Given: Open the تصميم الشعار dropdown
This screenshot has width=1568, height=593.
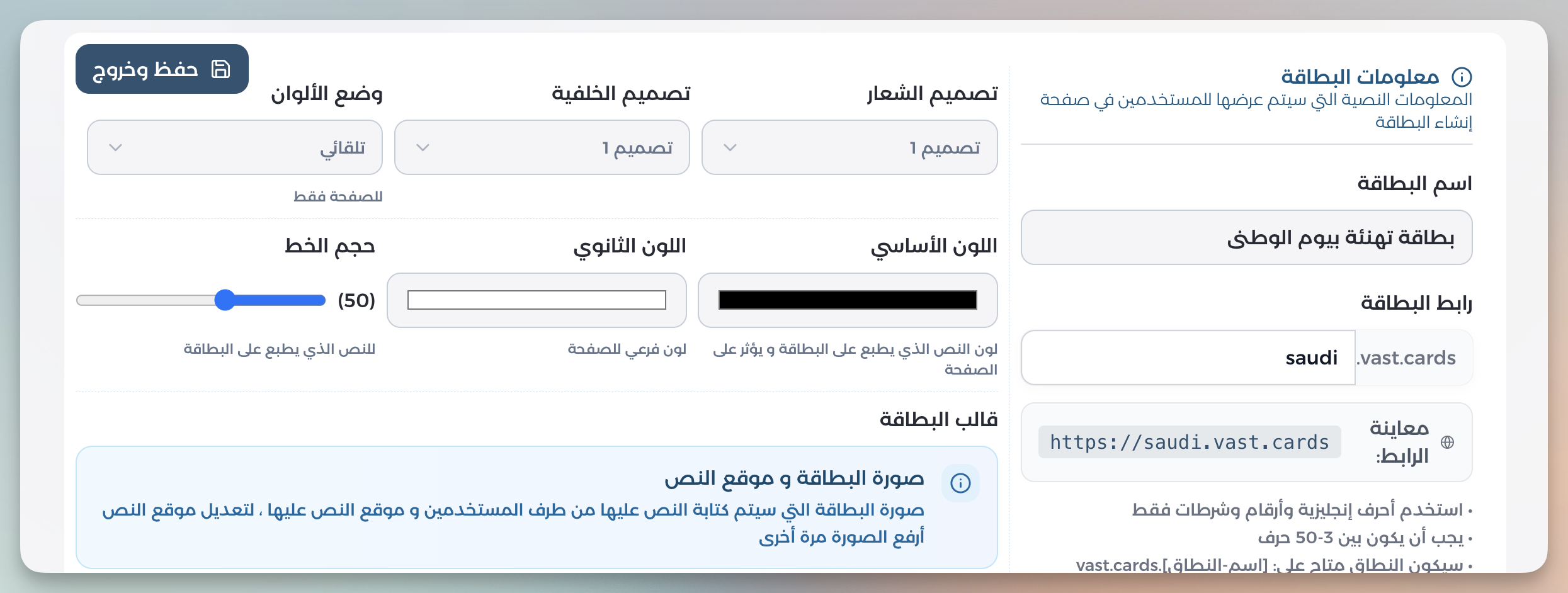Looking at the screenshot, I should [849, 147].
